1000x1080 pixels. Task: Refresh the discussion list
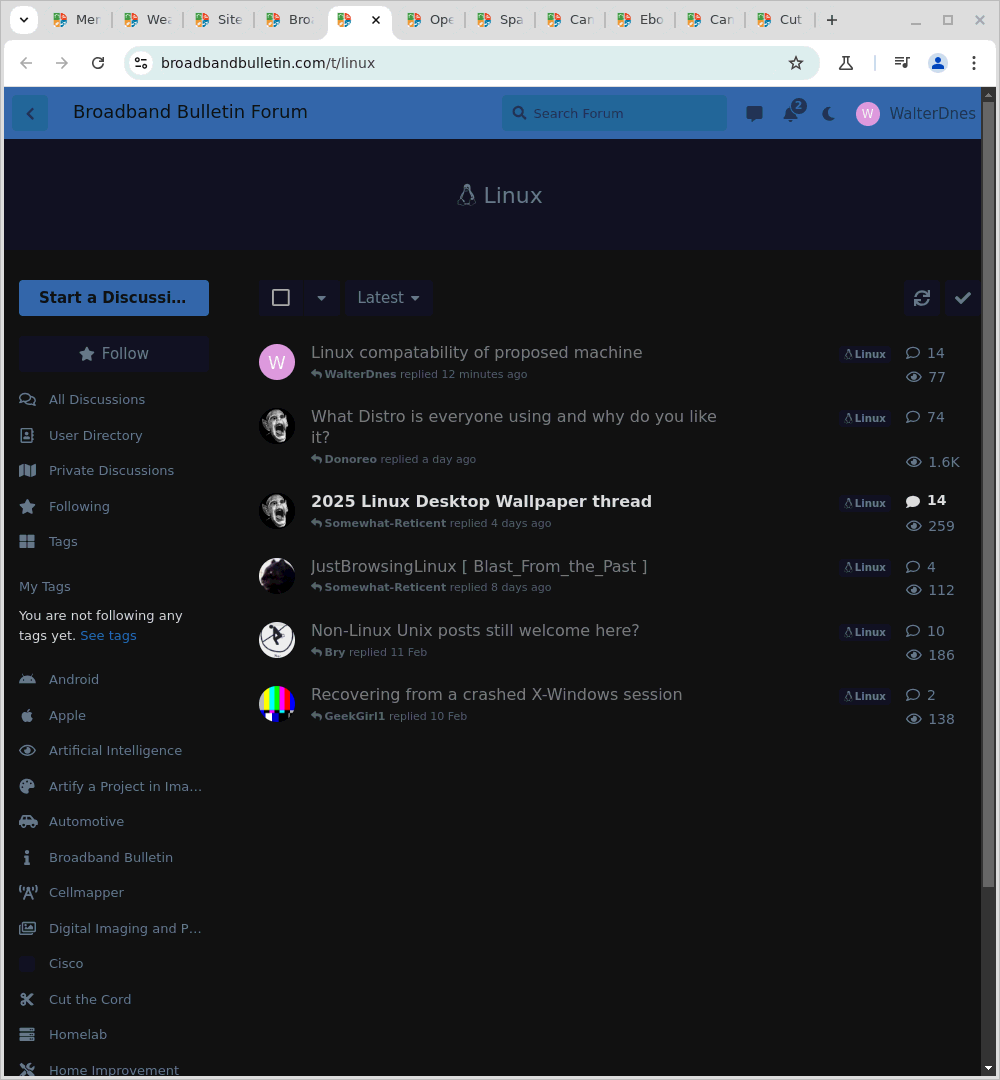(921, 298)
